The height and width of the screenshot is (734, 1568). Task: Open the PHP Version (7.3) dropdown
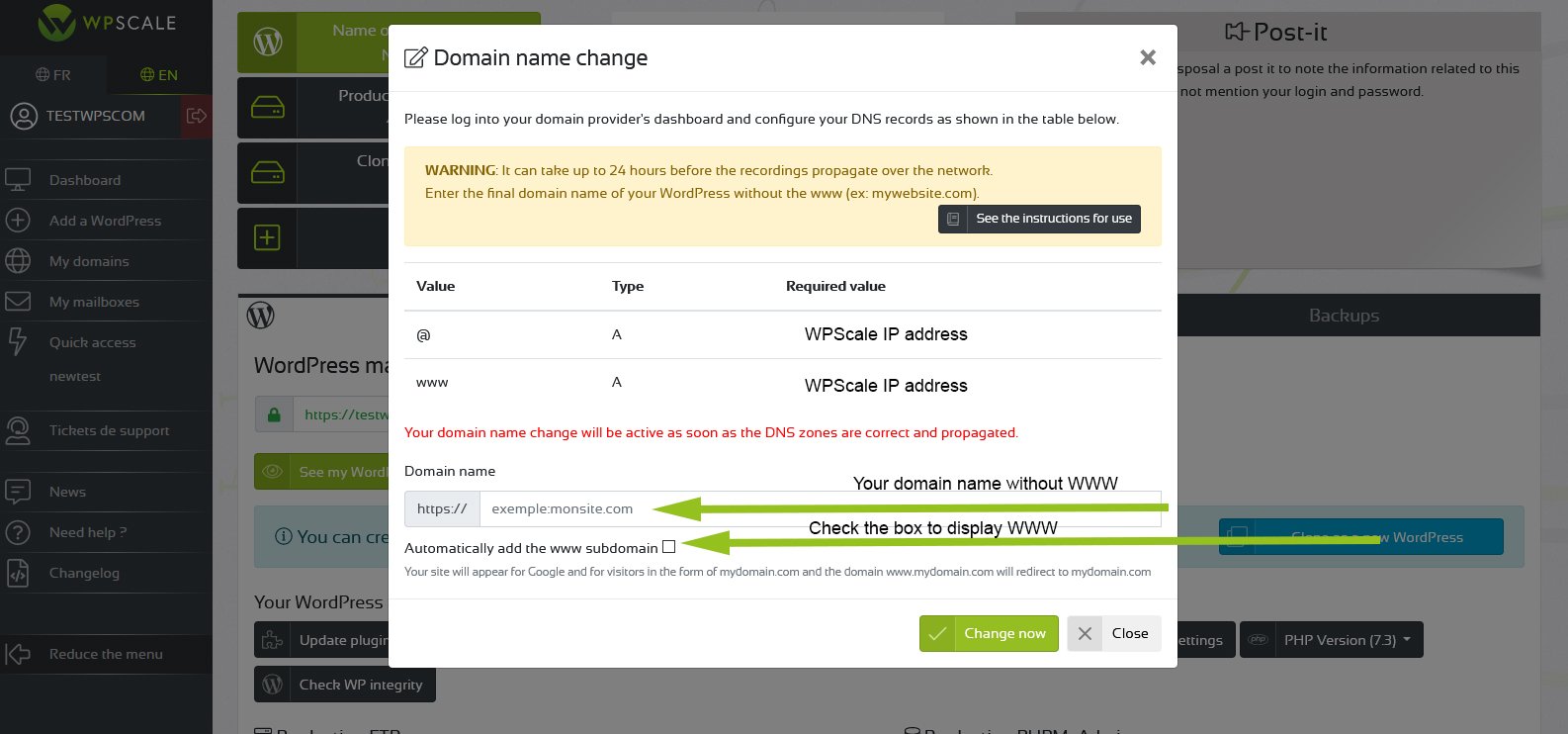coord(1331,640)
